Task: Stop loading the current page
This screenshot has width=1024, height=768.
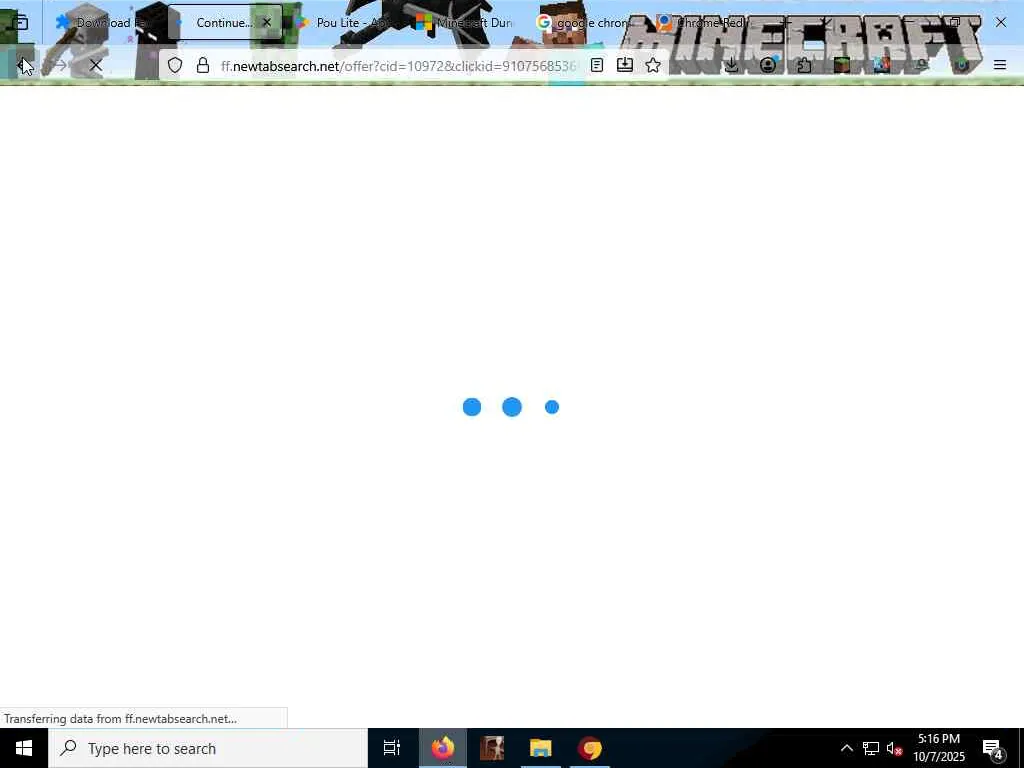Action: coord(95,65)
